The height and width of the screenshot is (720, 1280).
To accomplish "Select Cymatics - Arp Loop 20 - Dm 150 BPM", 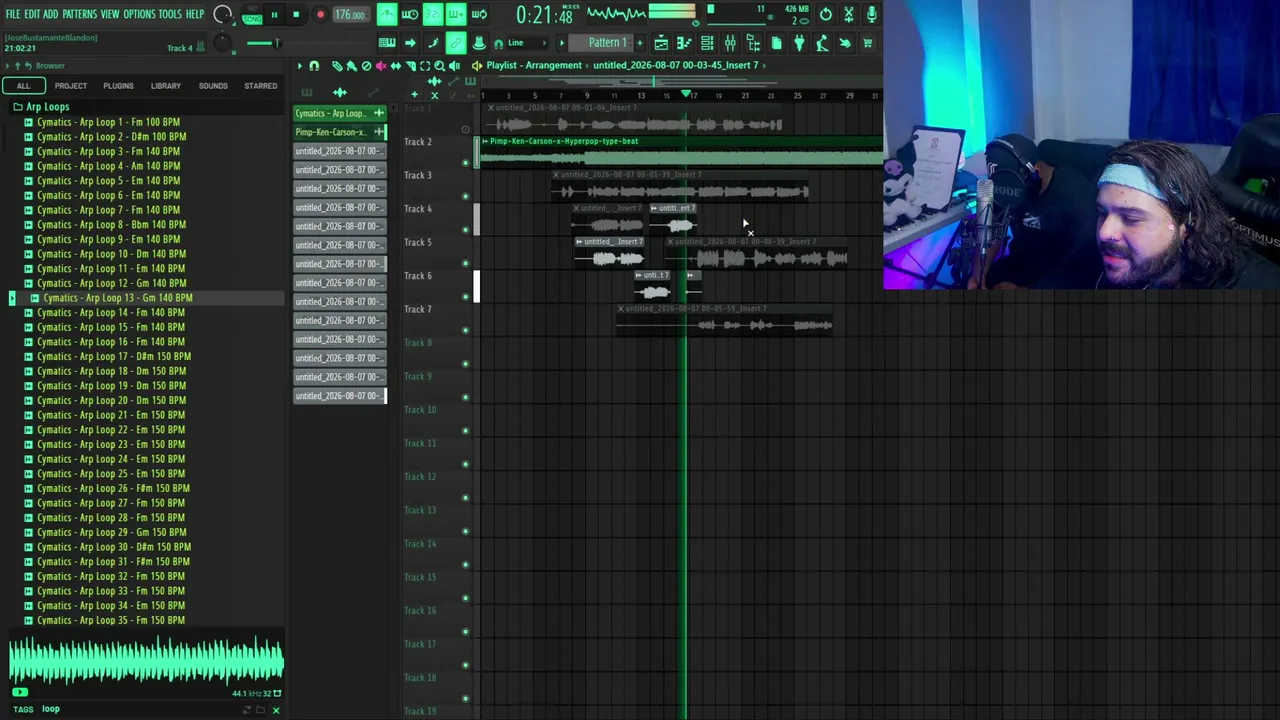I will (x=111, y=400).
